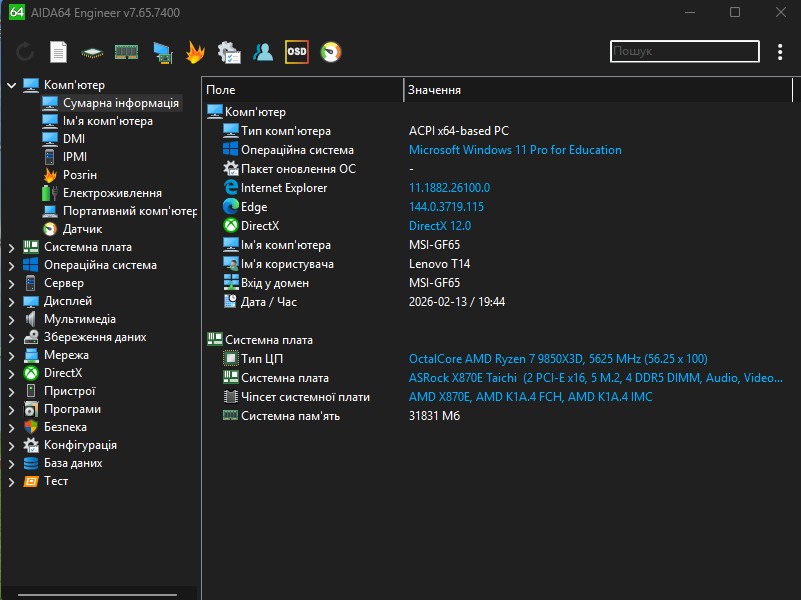Click the CPU chip icon in toolbar
Viewport: 801px width, 600px height.
pos(92,52)
